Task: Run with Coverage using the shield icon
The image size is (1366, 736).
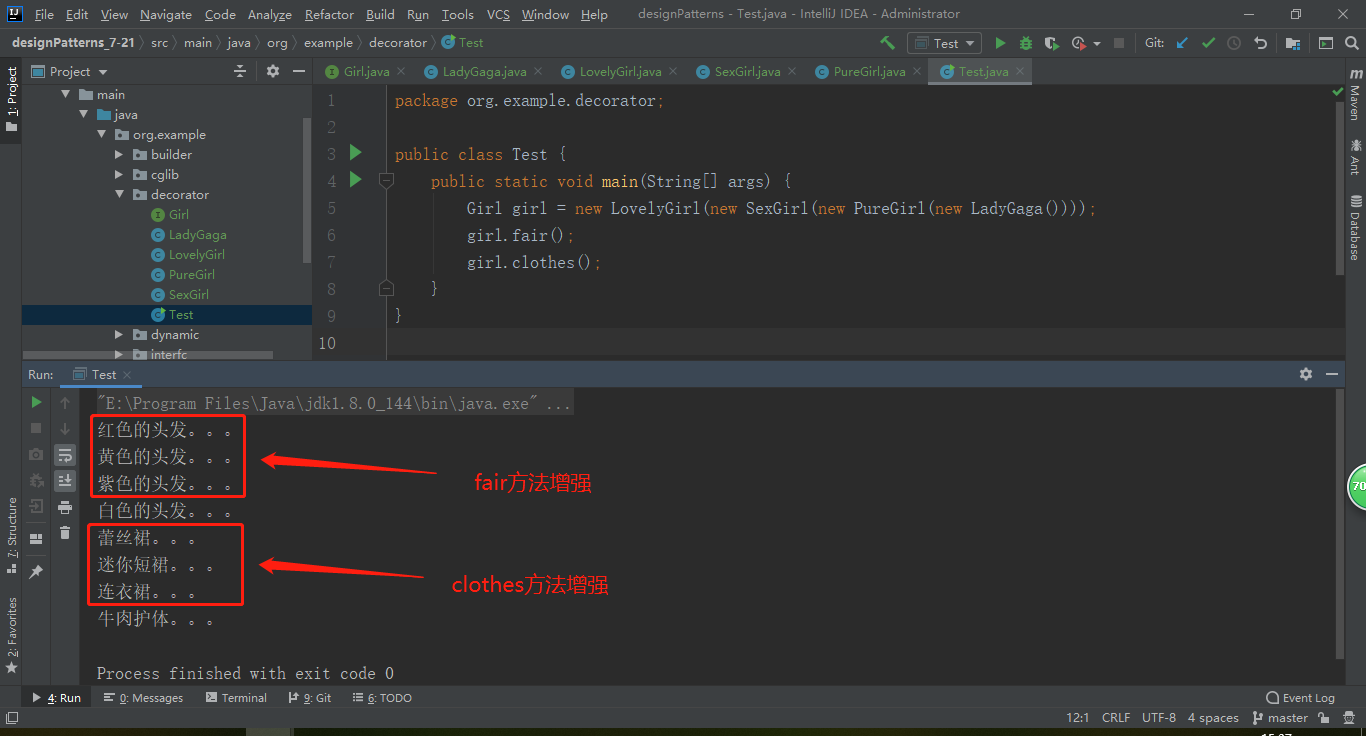Action: pyautogui.click(x=1051, y=43)
